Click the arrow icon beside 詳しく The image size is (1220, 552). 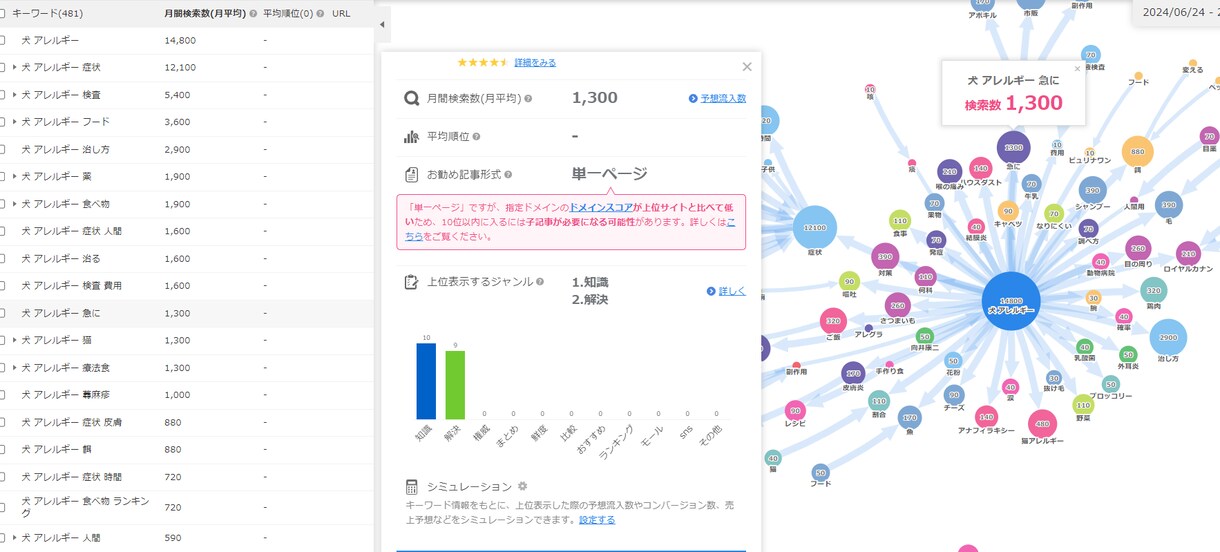(711, 292)
